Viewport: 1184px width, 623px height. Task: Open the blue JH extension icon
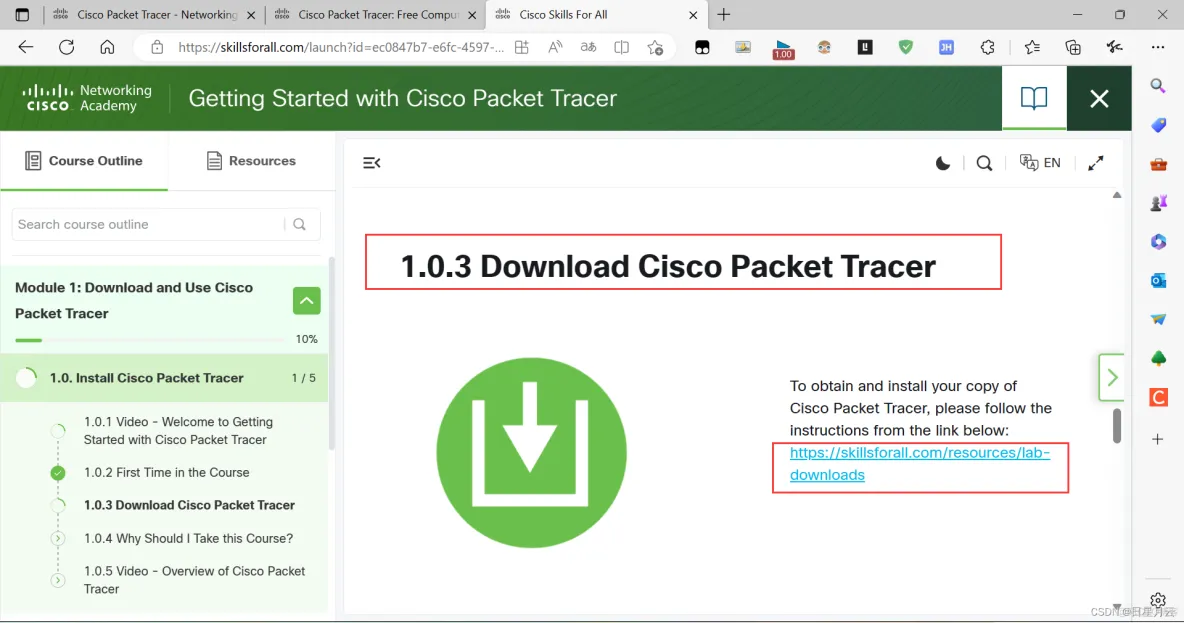click(x=946, y=47)
